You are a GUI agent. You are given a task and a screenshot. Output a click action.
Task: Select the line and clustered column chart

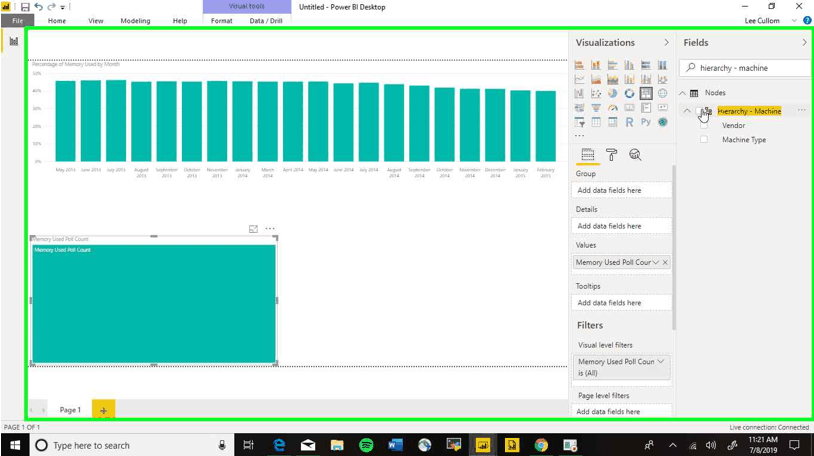[x=646, y=79]
